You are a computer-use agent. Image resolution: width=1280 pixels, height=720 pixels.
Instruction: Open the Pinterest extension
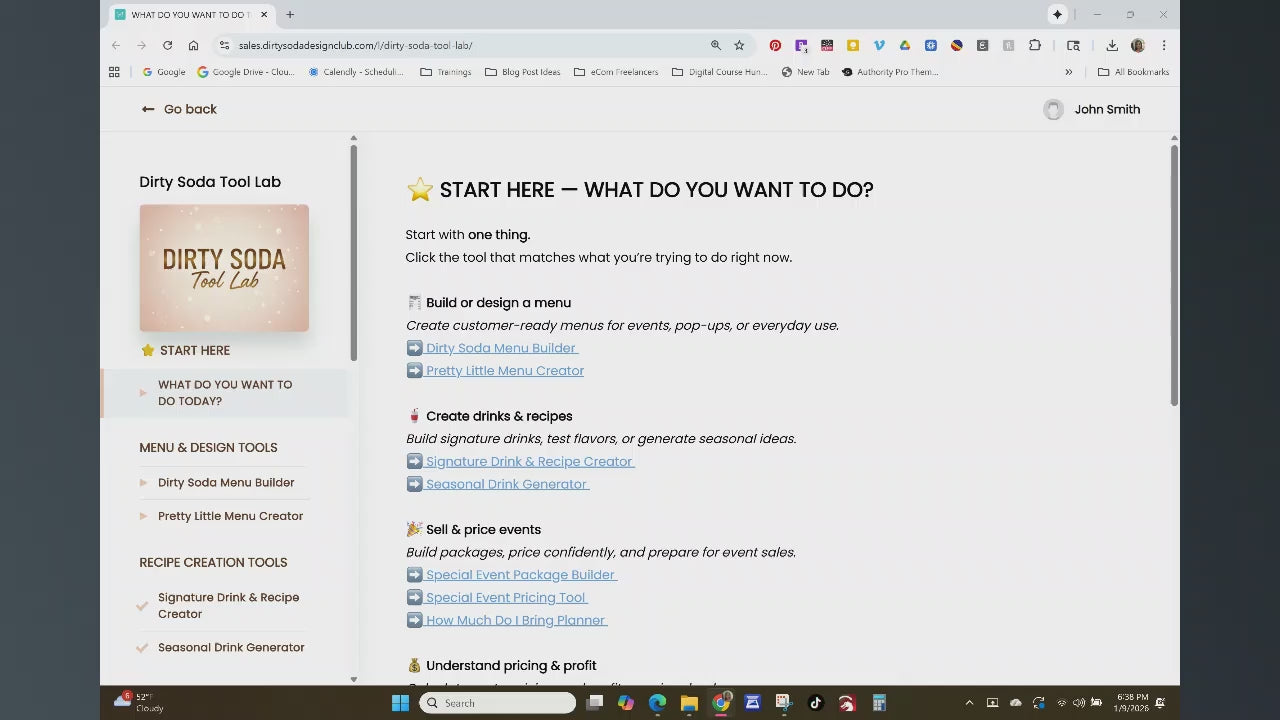pyautogui.click(x=775, y=45)
